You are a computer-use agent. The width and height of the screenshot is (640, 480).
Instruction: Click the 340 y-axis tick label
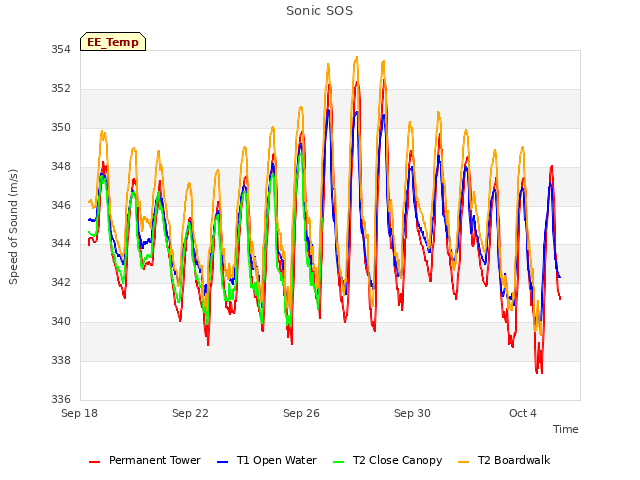tap(61, 321)
